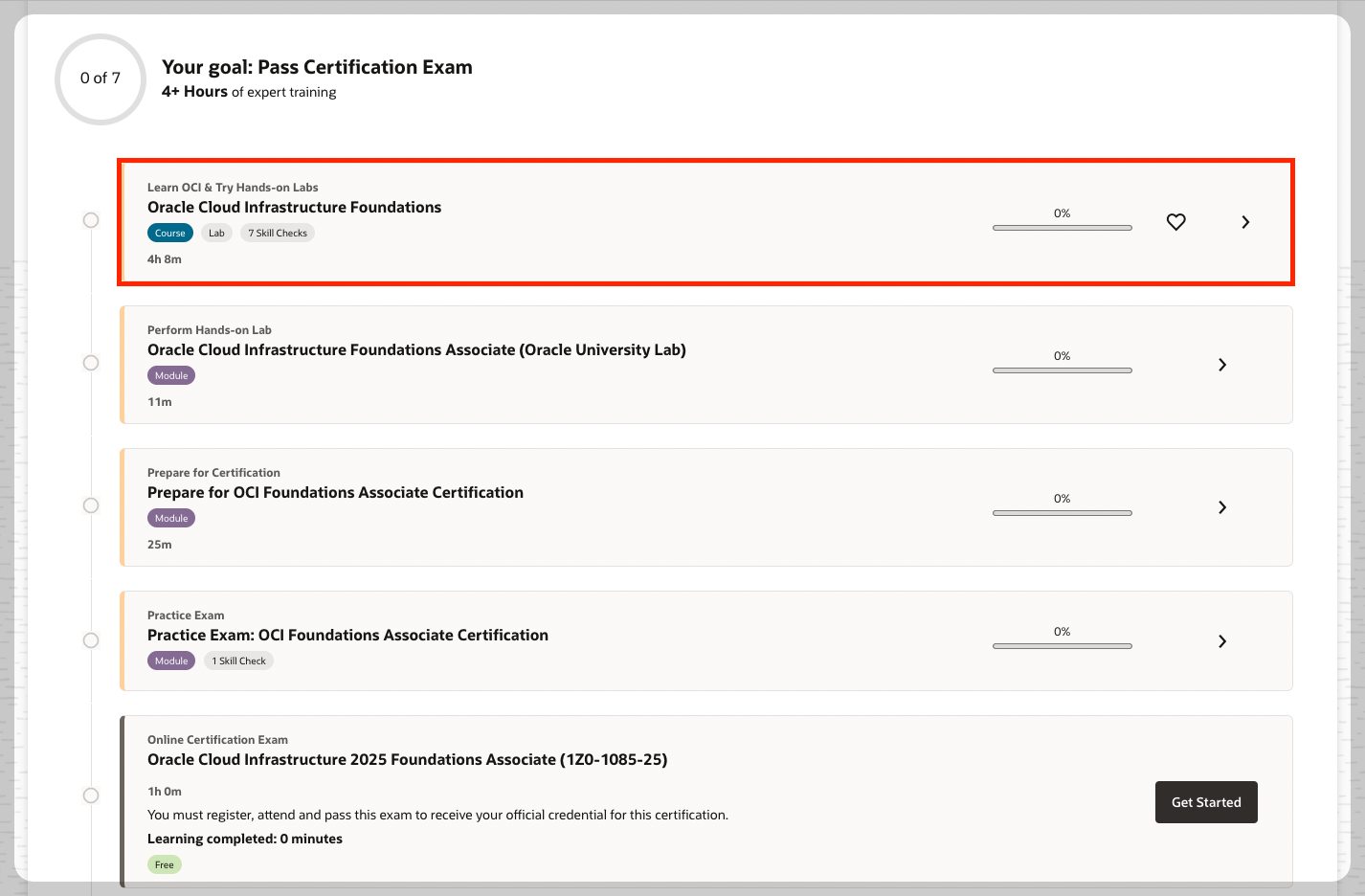The image size is (1365, 896).
Task: Click the Module tag in Practice Exam row
Action: (x=171, y=661)
